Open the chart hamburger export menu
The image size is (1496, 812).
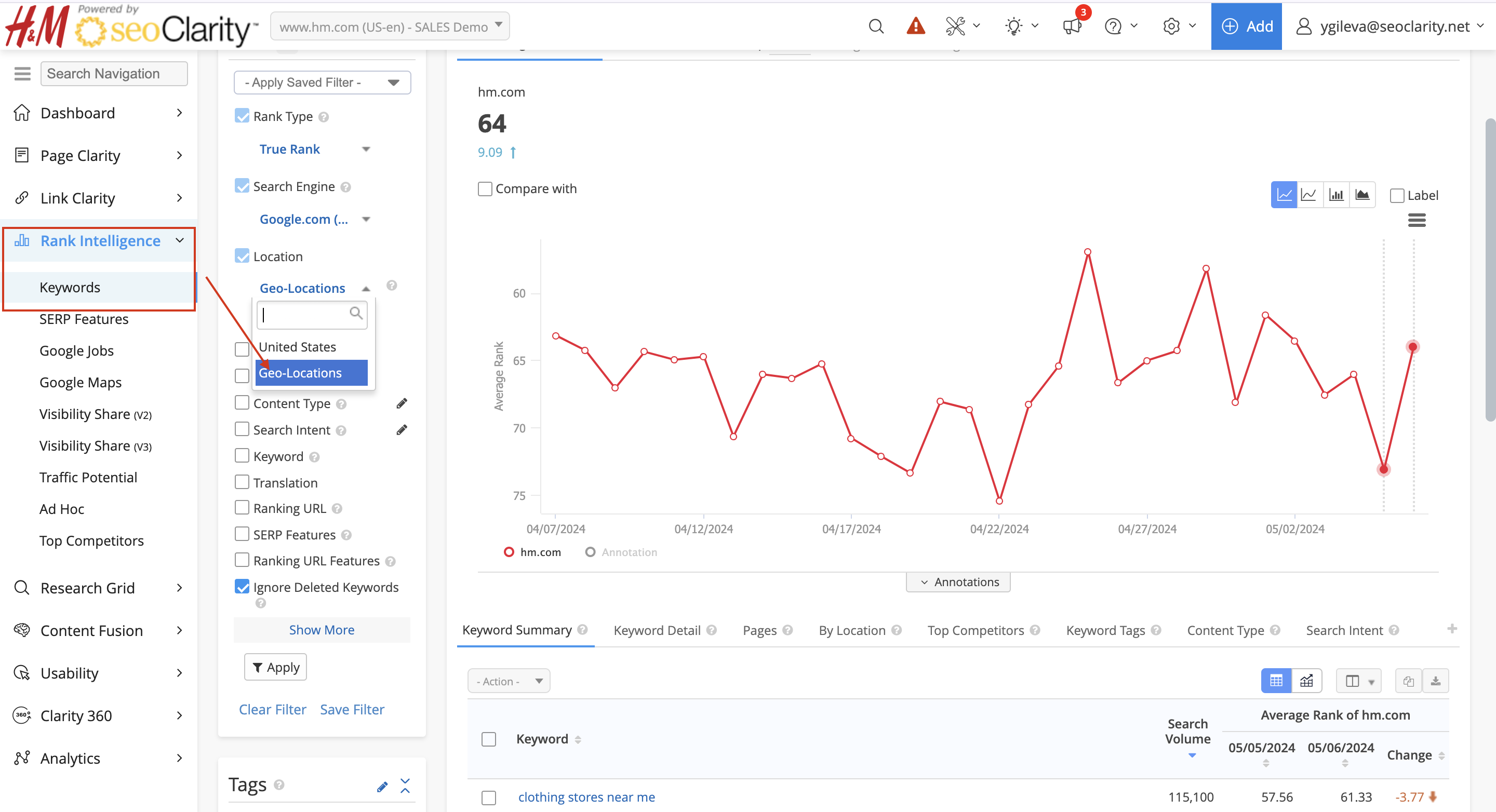click(x=1417, y=220)
